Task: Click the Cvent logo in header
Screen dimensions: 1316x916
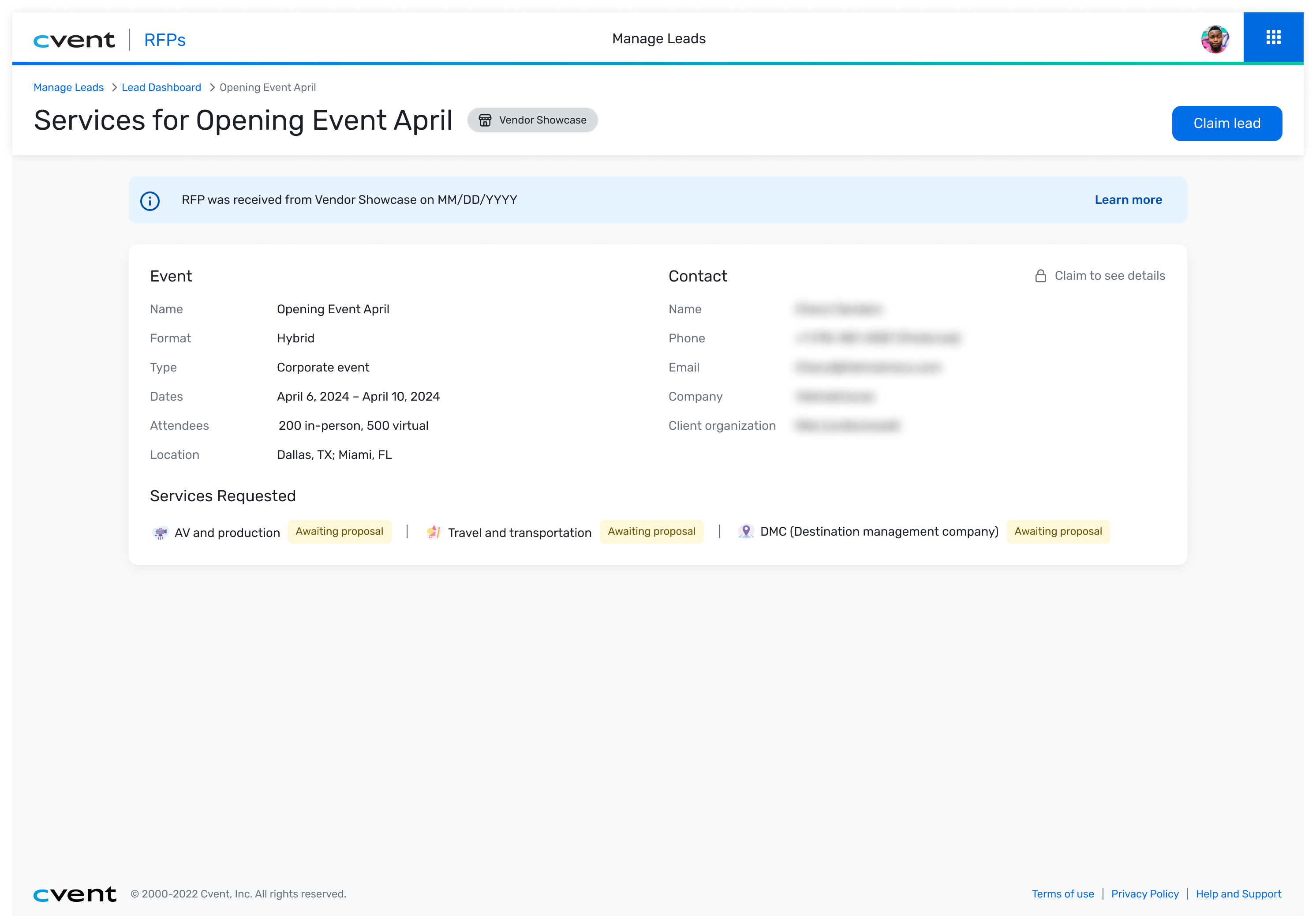Action: tap(74, 40)
